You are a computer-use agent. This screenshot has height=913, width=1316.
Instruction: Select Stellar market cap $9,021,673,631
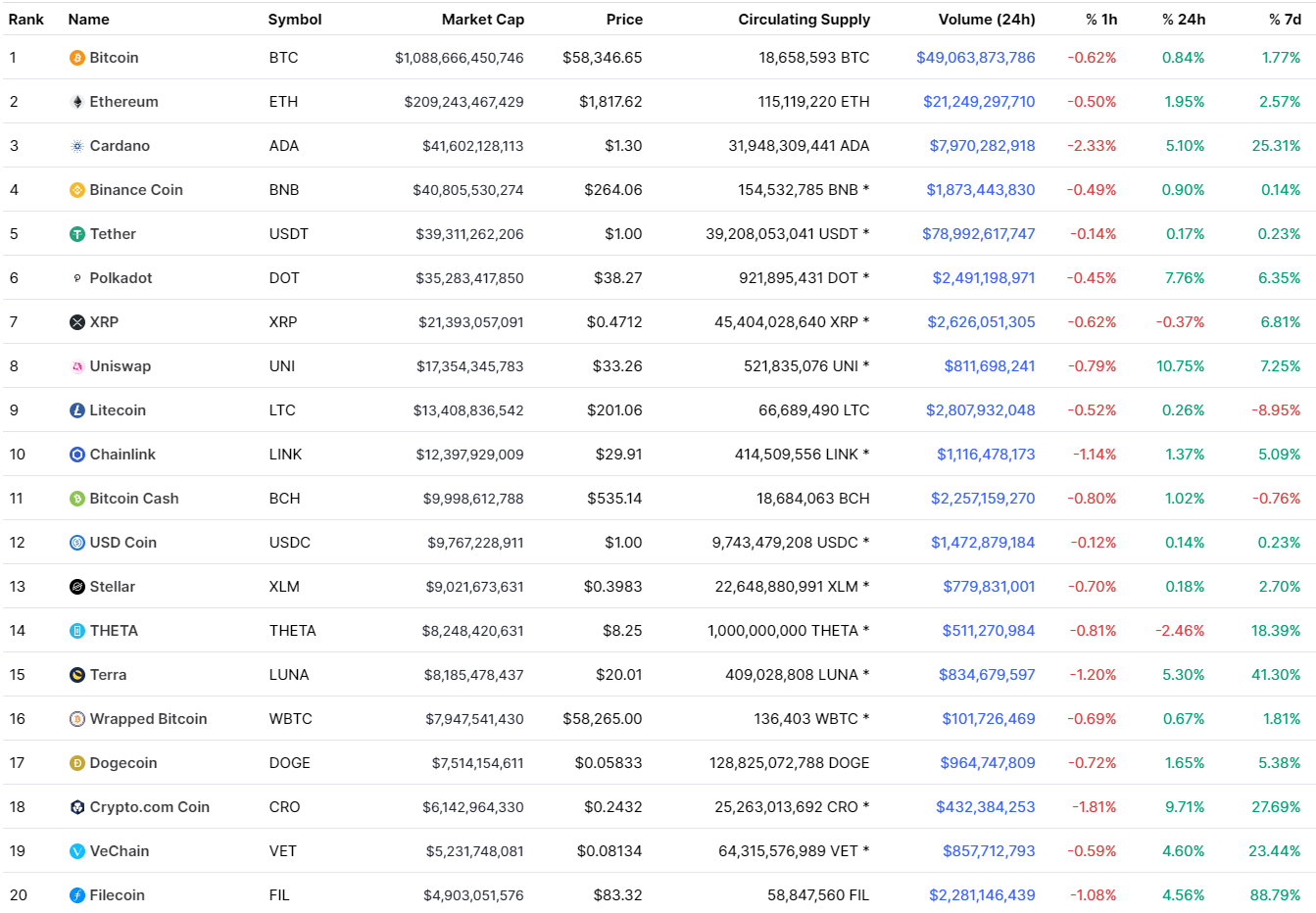475,587
